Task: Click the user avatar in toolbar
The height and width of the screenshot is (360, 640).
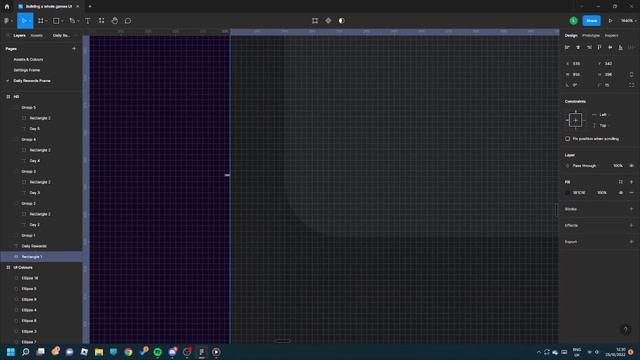Action: click(573, 21)
